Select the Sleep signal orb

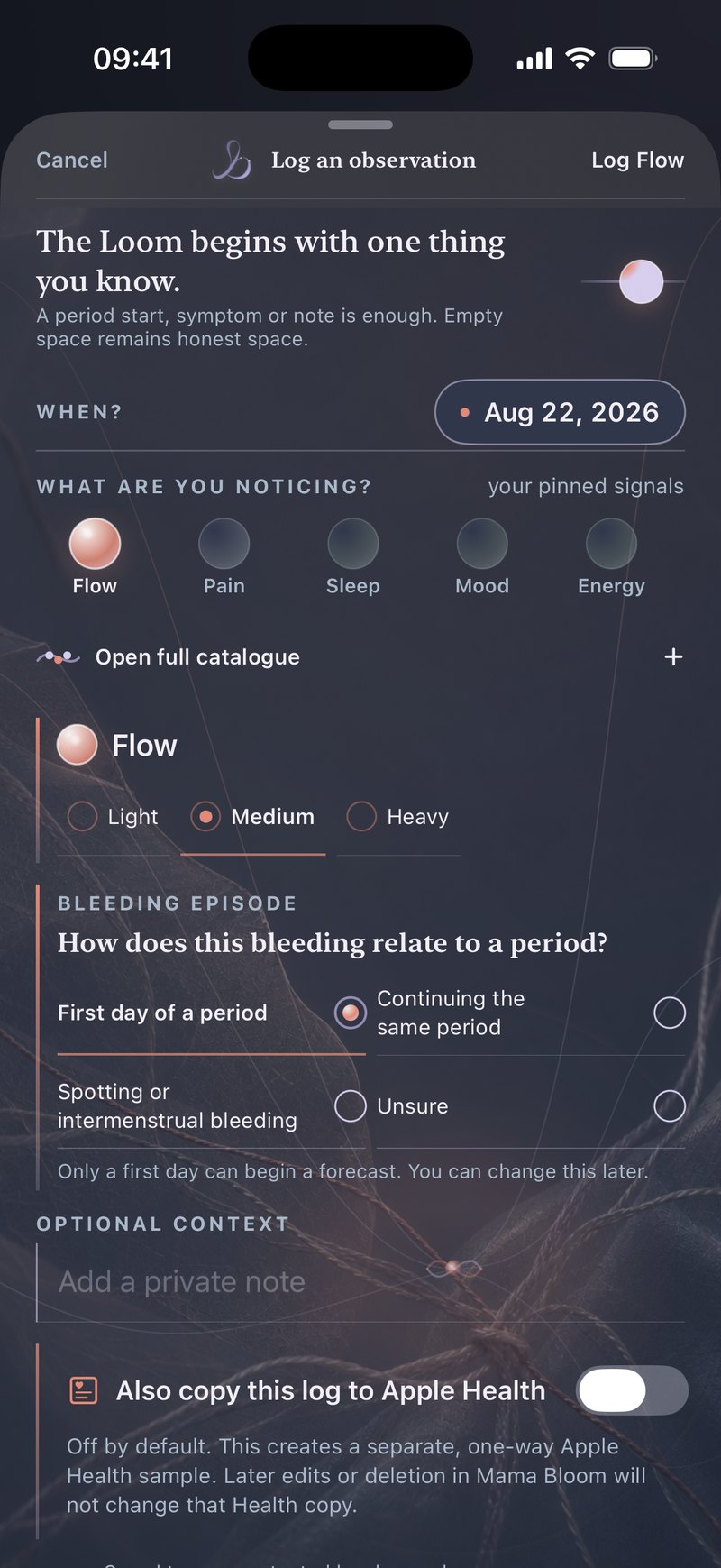click(353, 544)
